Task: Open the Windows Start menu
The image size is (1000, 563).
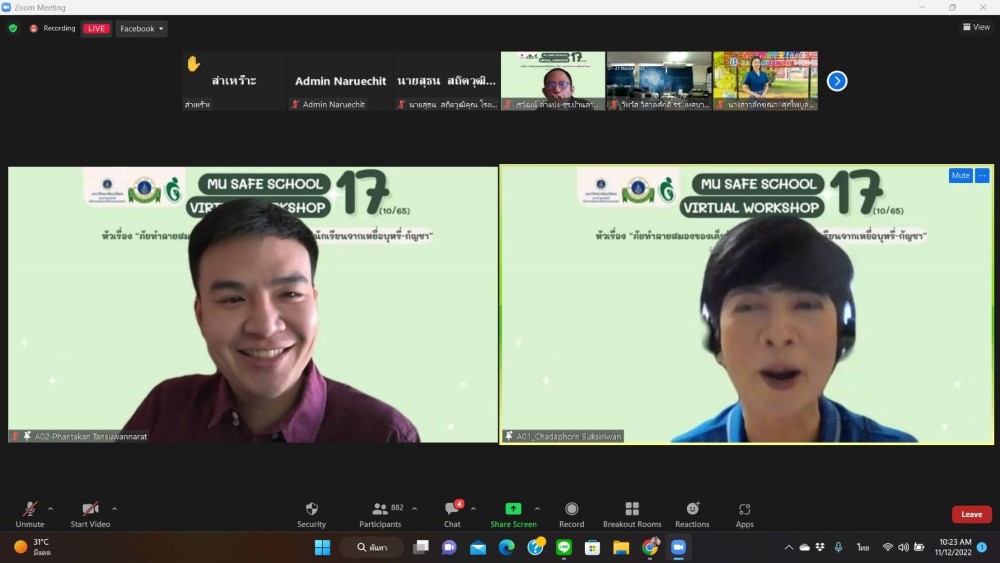Action: [x=322, y=547]
